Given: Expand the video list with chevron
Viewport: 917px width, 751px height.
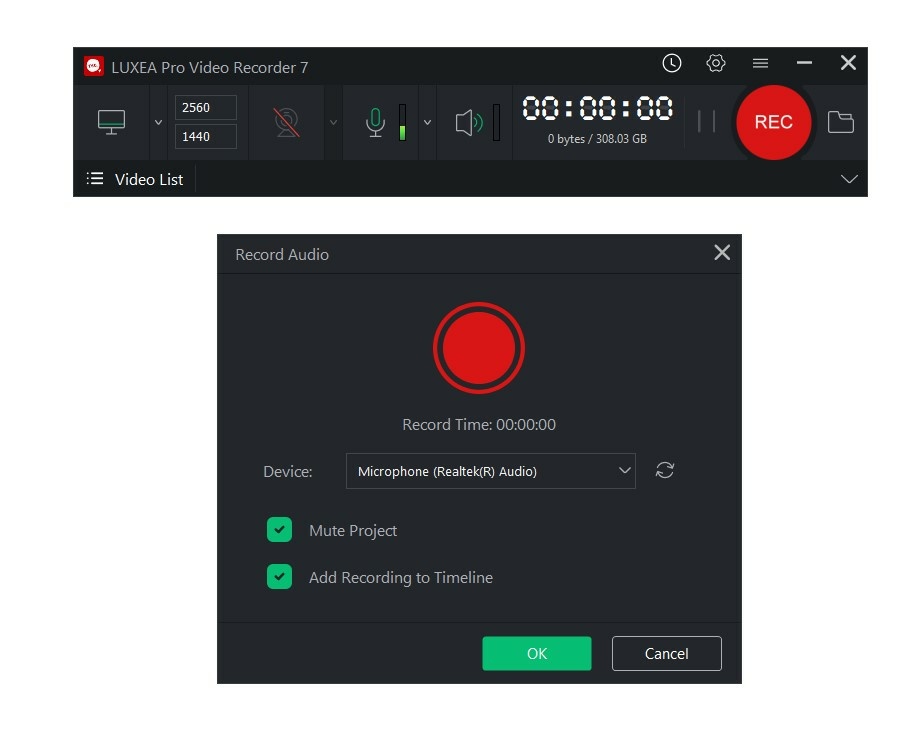Looking at the screenshot, I should click(x=849, y=179).
